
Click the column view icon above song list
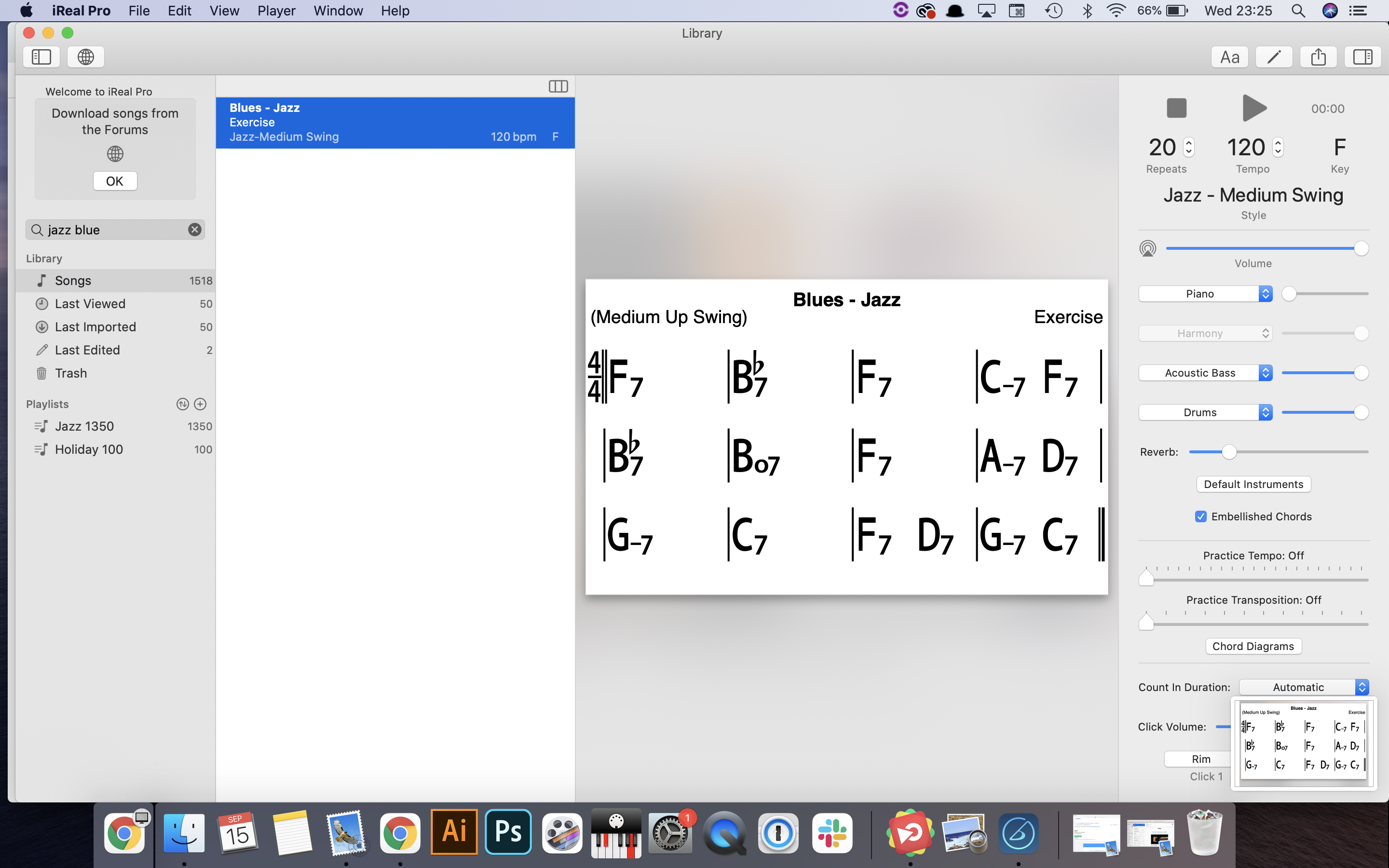[x=558, y=86]
